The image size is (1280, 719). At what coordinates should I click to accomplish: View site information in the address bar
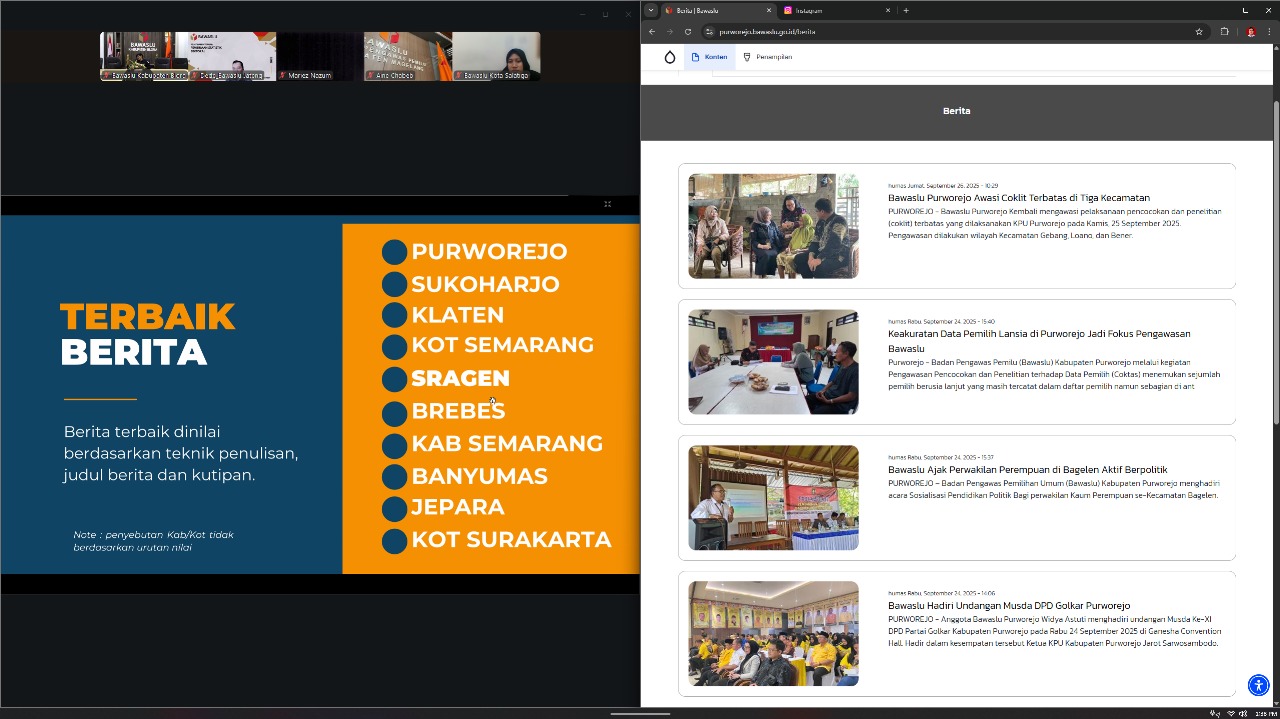[709, 32]
